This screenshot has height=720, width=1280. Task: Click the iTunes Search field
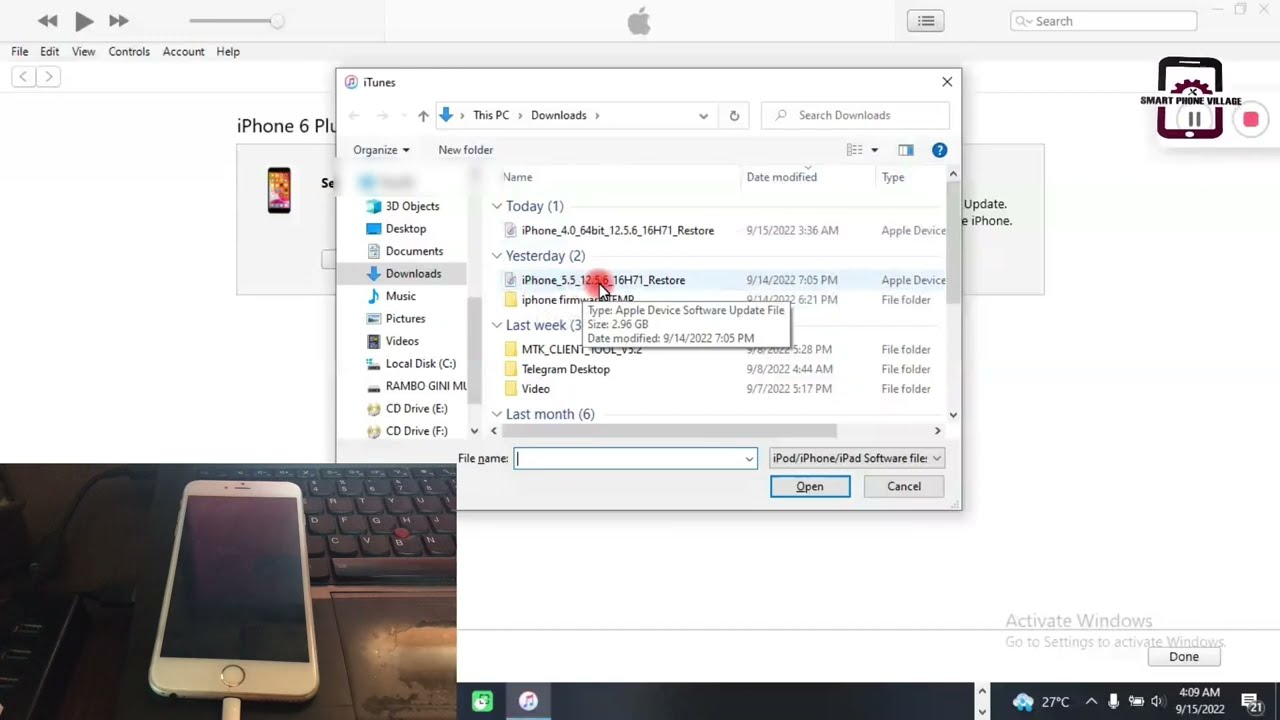point(1103,21)
